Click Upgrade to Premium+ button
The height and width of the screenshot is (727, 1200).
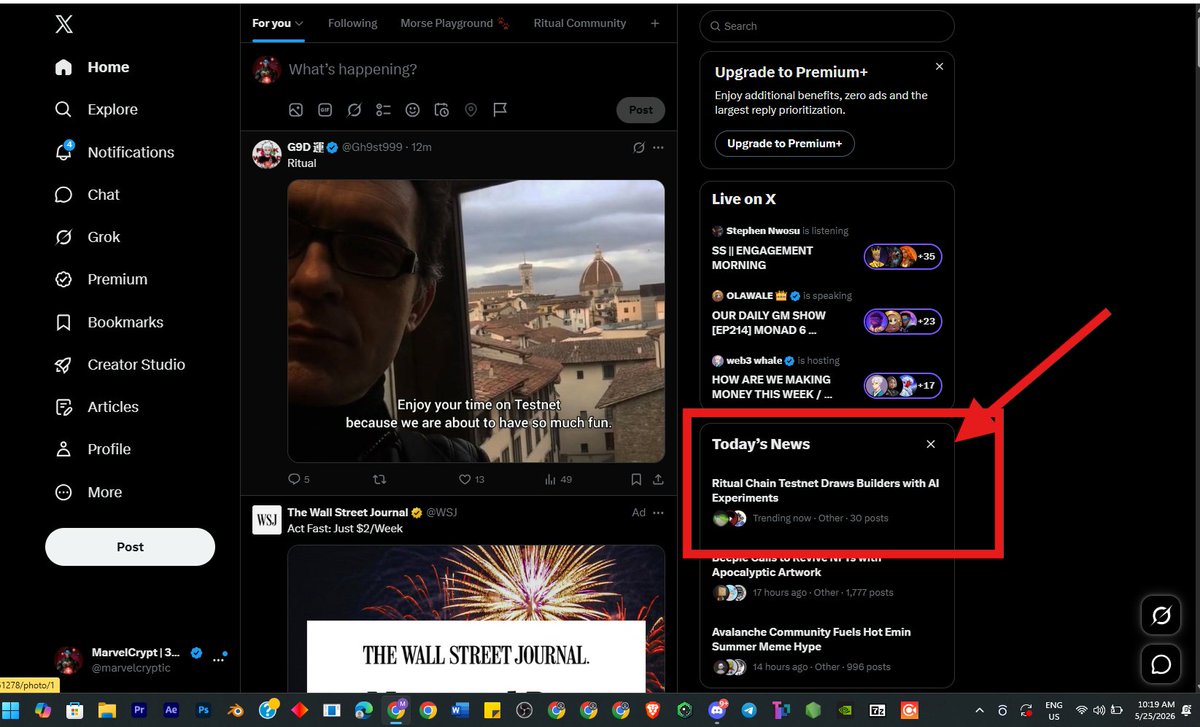[784, 143]
